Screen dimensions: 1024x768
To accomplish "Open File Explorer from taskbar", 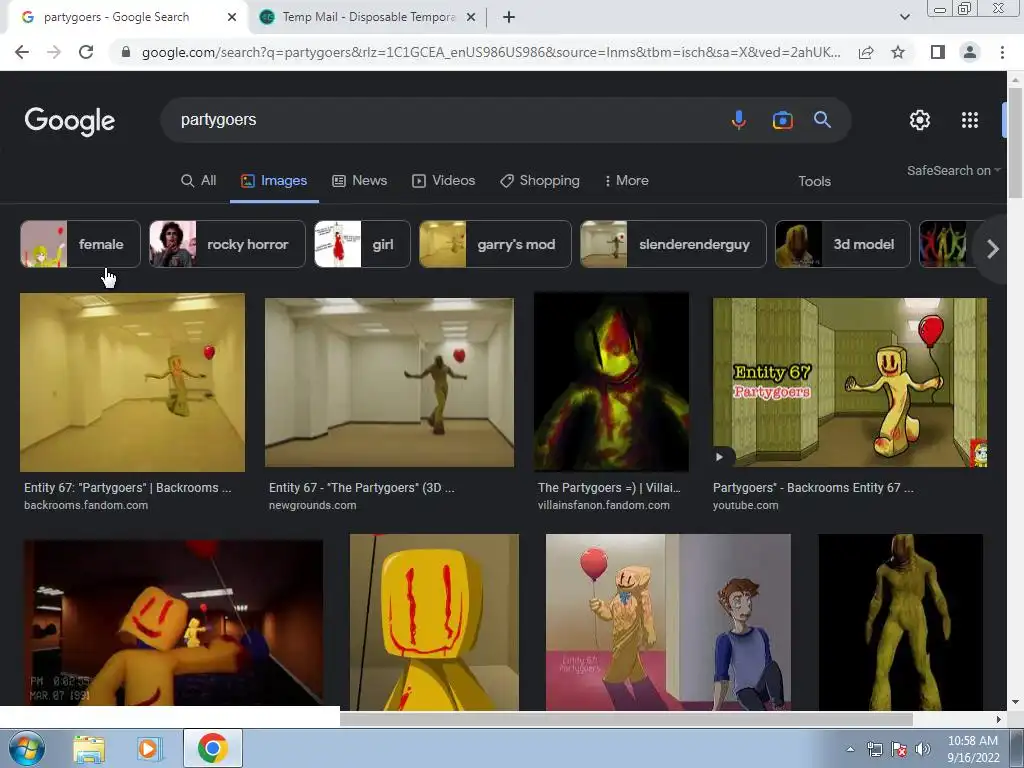I will click(89, 748).
